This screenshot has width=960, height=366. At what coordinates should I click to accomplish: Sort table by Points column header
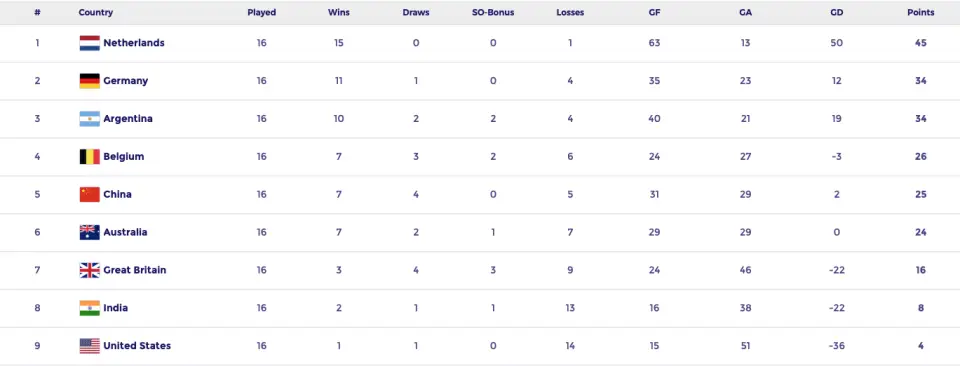click(x=920, y=12)
